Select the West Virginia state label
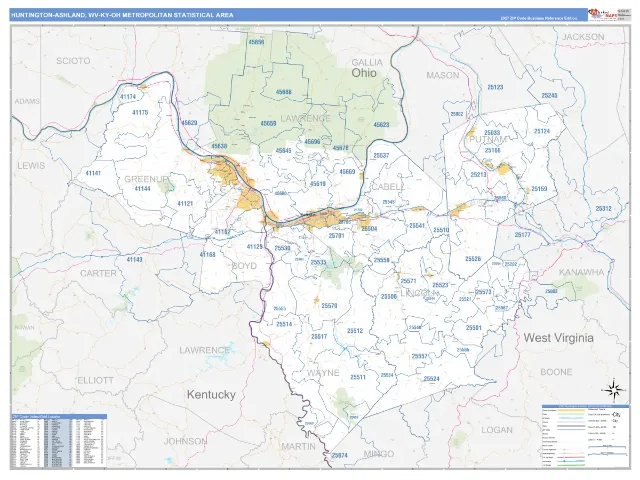This screenshot has width=640, height=480. pyautogui.click(x=558, y=338)
